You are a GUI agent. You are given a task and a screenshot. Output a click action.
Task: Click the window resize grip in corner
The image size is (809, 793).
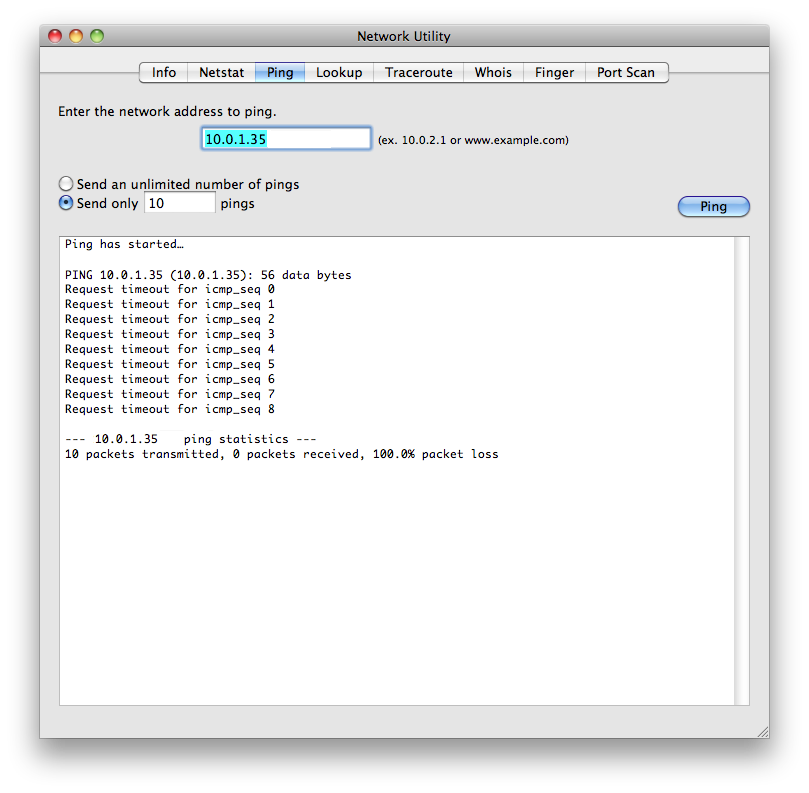click(x=763, y=732)
